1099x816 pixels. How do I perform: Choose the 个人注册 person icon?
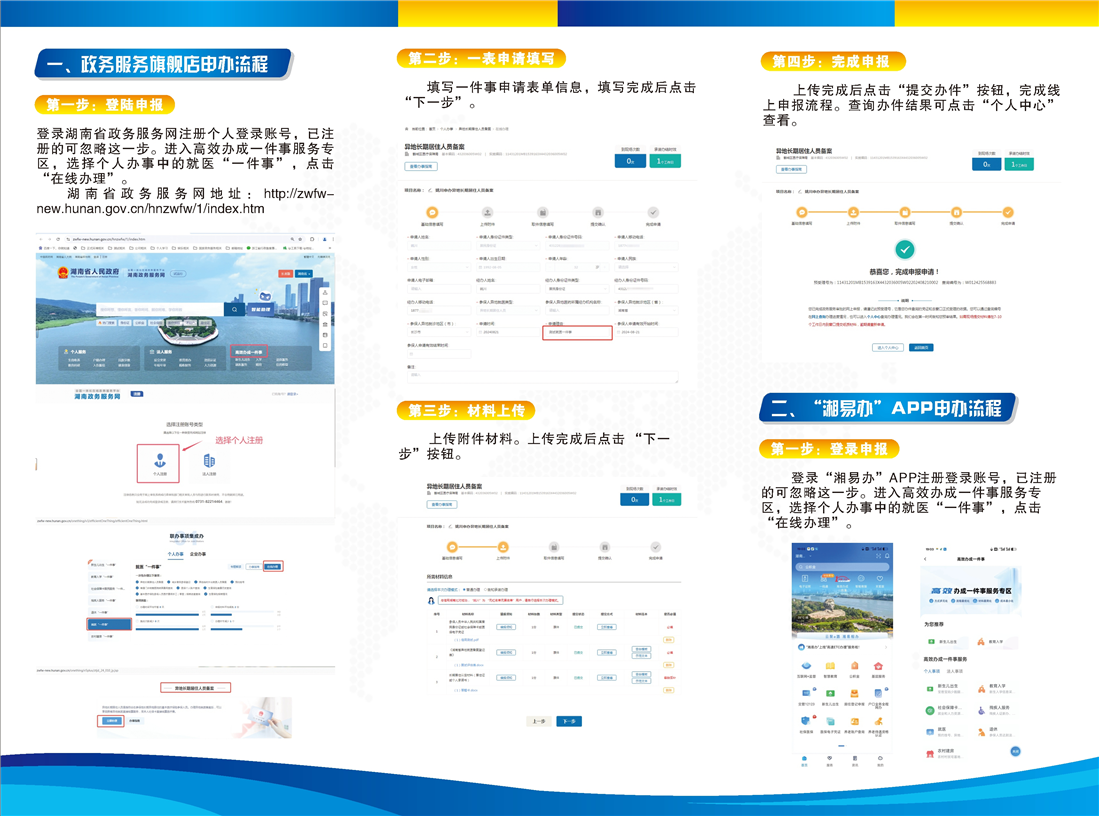pos(160,461)
